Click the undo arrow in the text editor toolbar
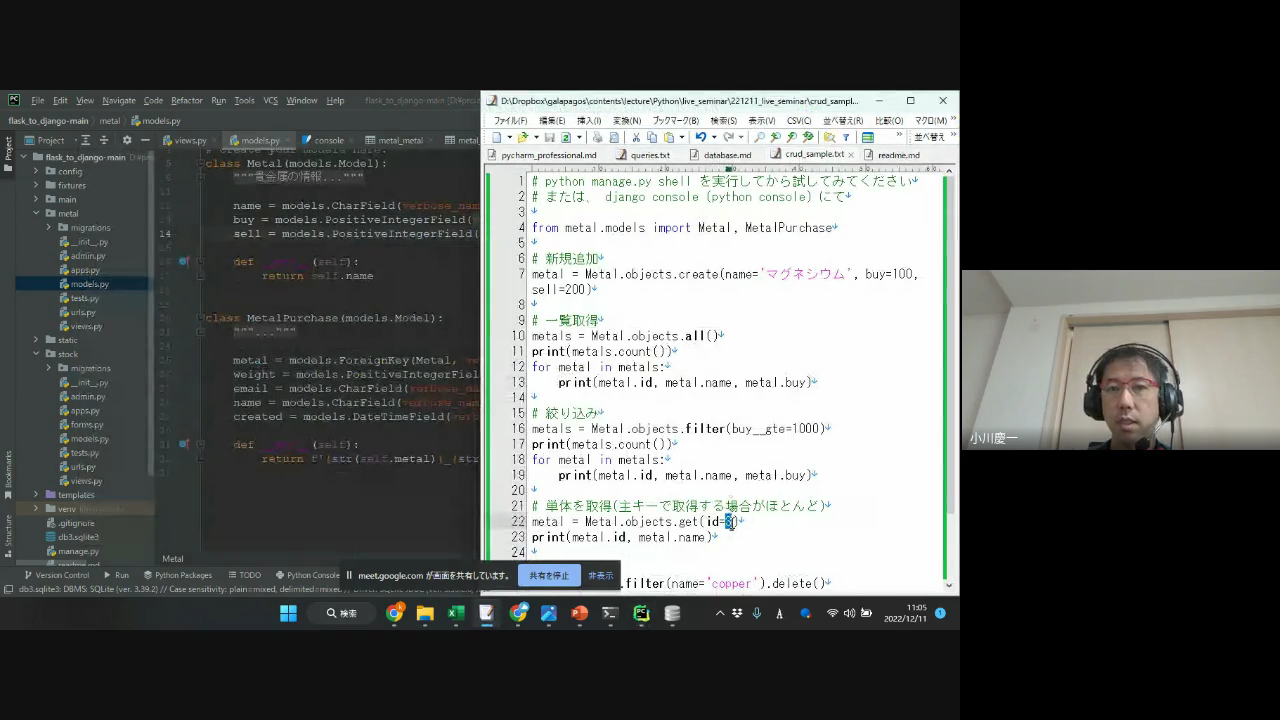1280x720 pixels. click(700, 137)
